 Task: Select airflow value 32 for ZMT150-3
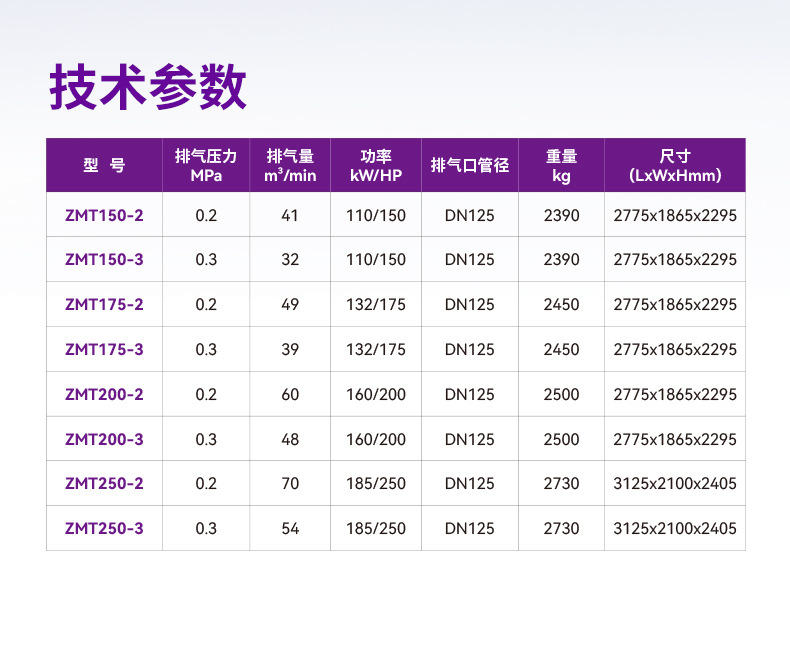(x=290, y=259)
